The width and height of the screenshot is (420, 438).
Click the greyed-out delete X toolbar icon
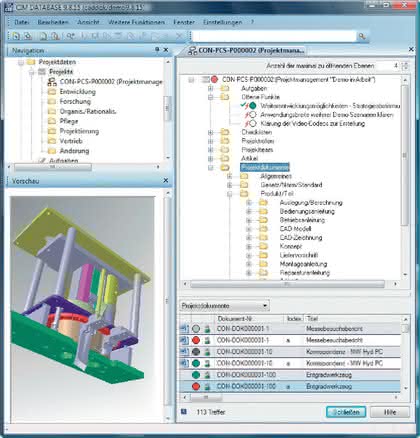pyautogui.click(x=179, y=36)
